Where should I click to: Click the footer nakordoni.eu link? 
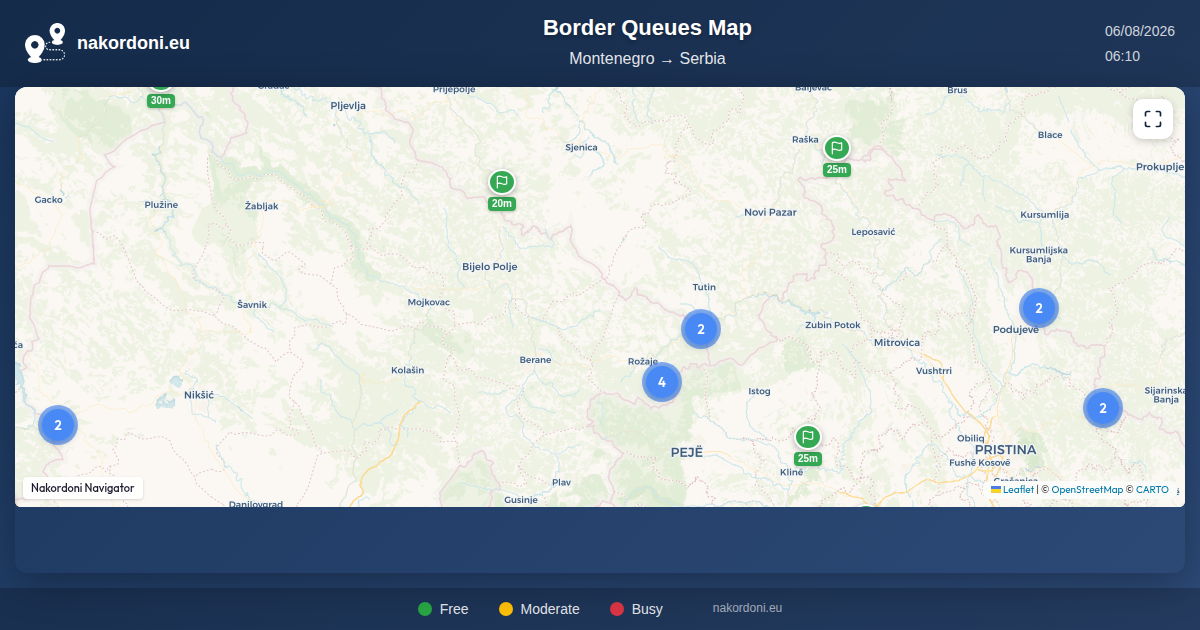point(747,608)
